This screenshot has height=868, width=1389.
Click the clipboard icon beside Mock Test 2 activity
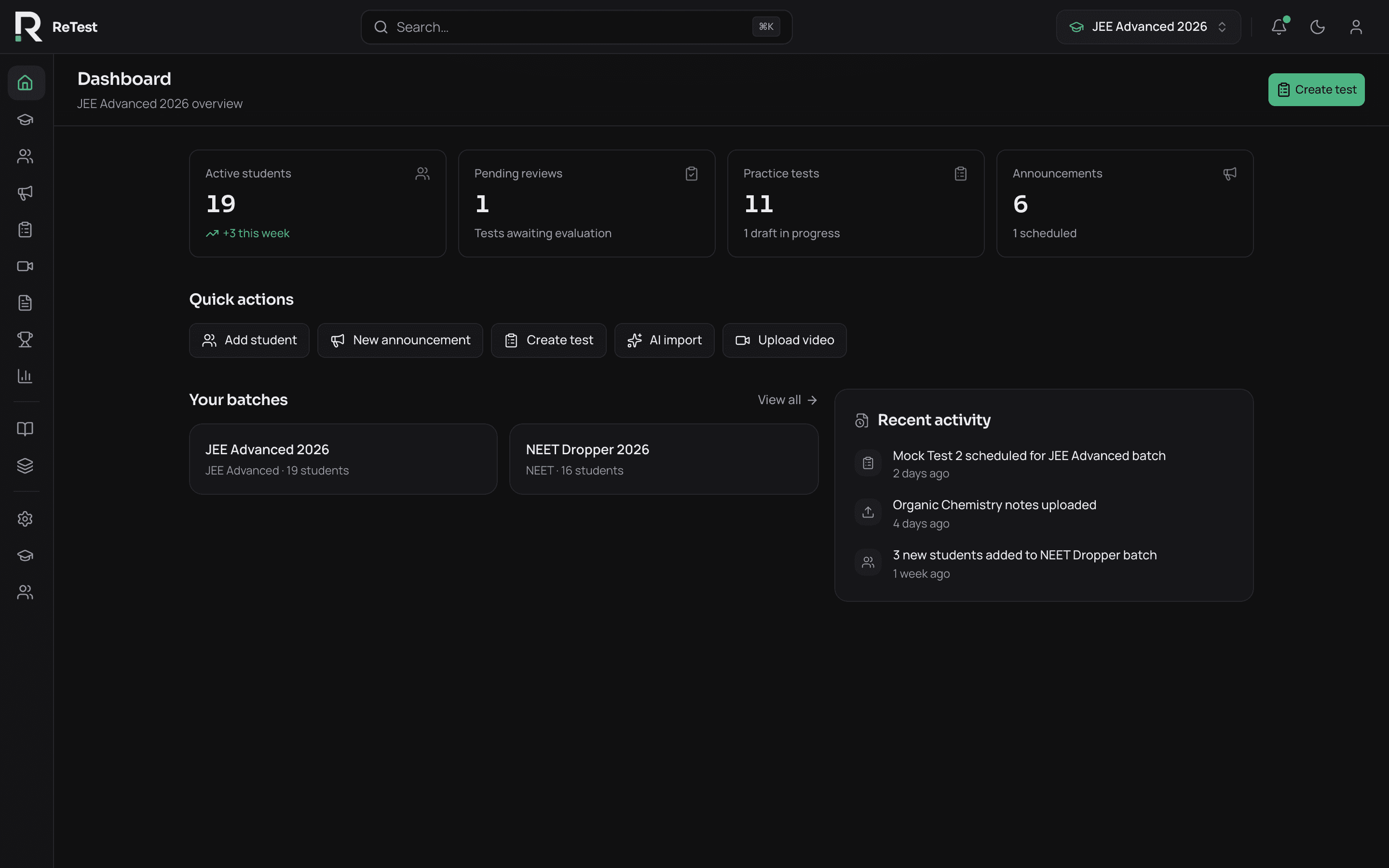tap(868, 463)
